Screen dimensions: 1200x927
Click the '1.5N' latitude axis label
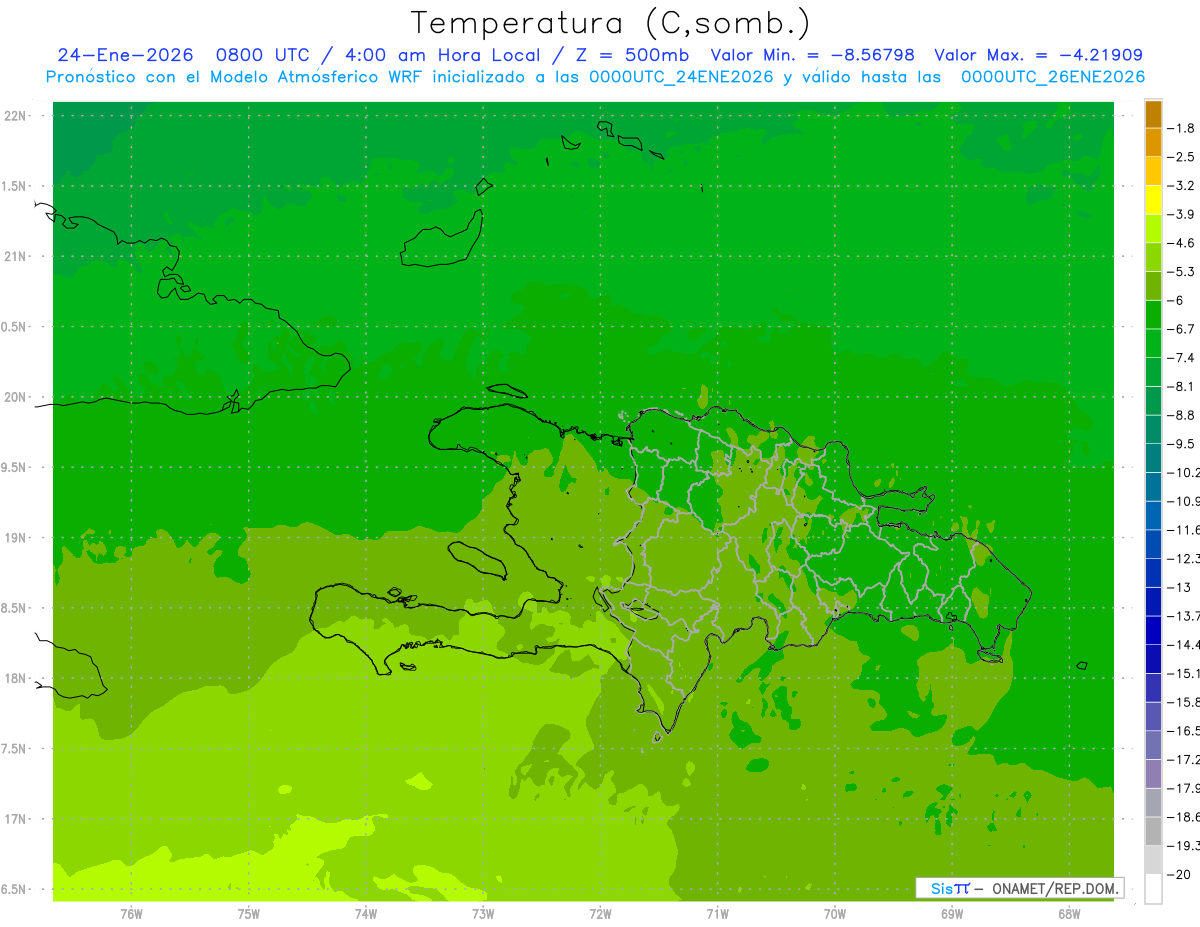click(16, 186)
